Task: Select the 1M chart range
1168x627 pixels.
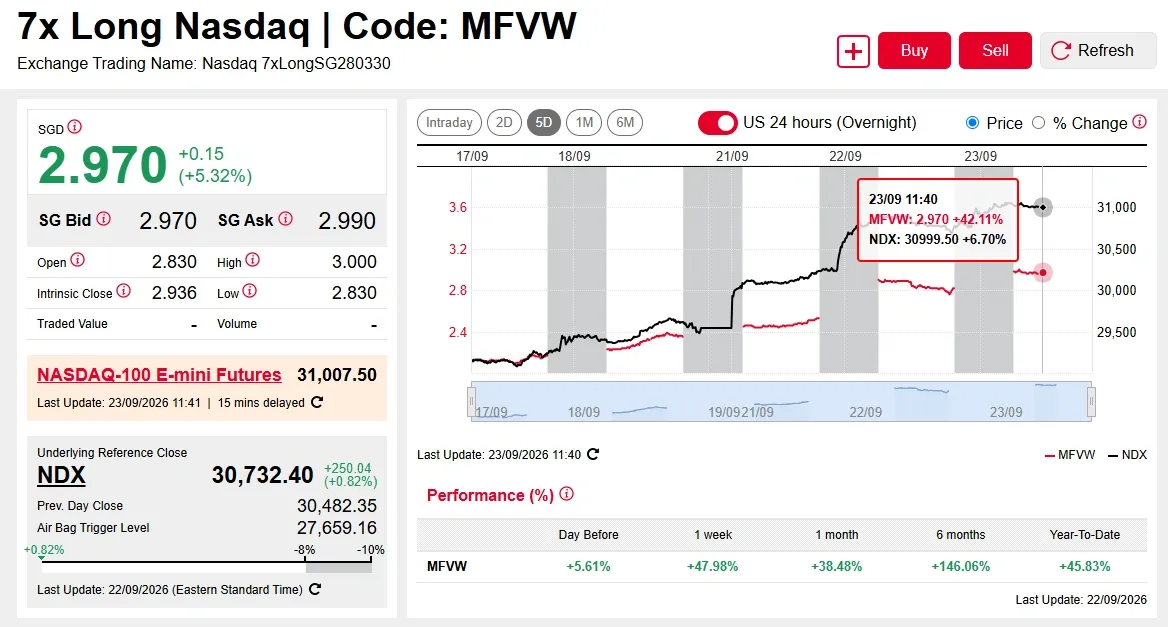Action: click(x=585, y=123)
